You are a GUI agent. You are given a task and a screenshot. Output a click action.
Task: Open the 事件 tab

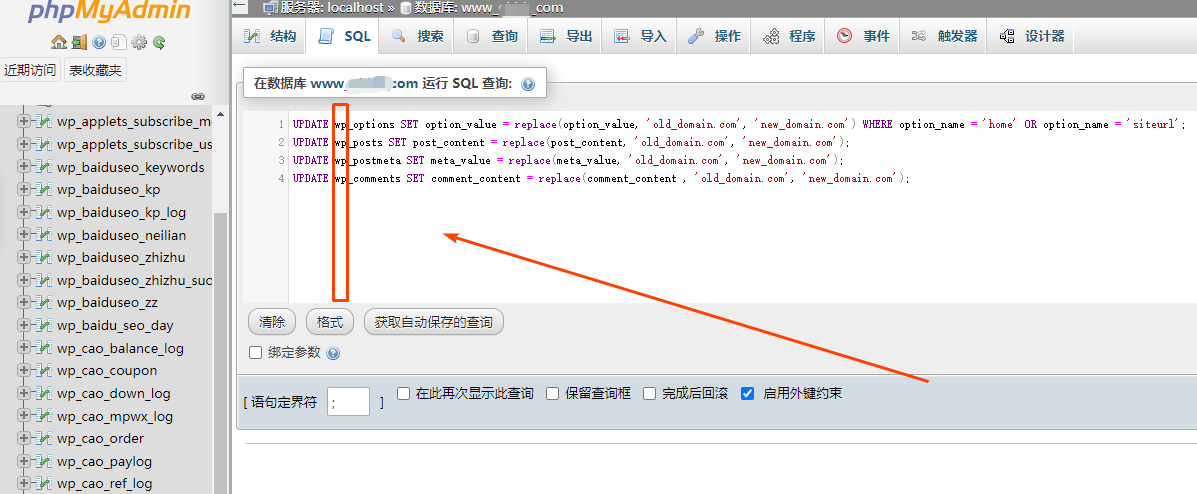863,36
